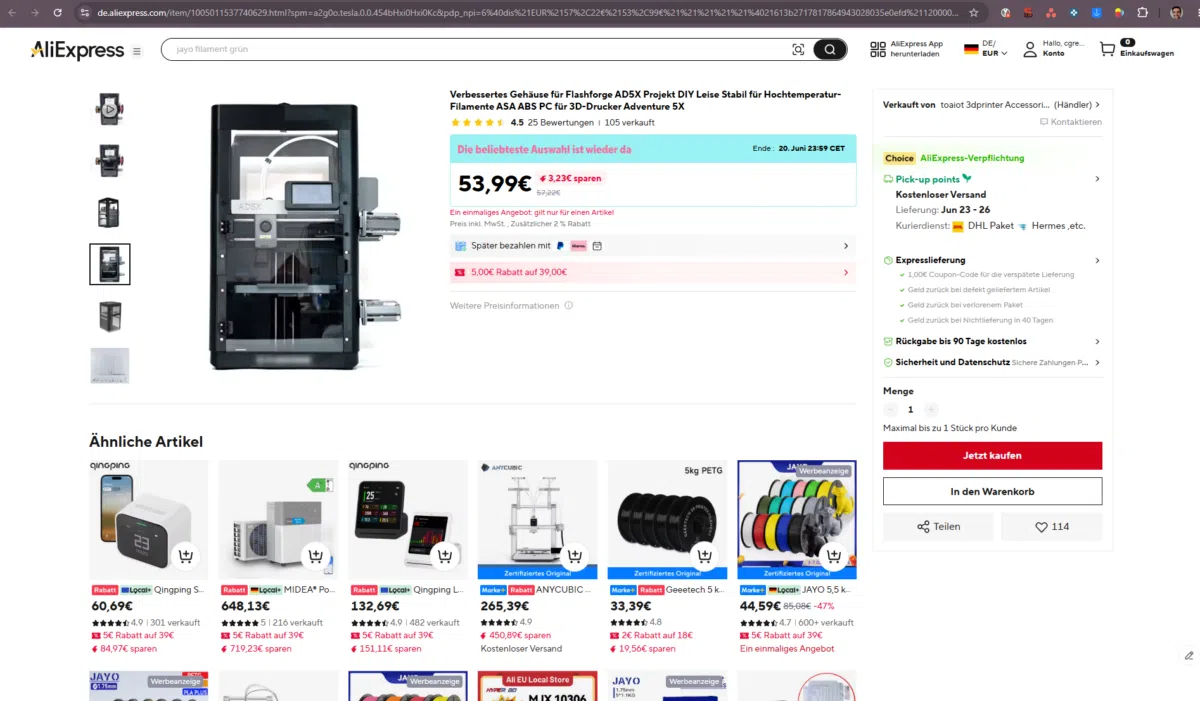The height and width of the screenshot is (701, 1200).
Task: Click the product title Verbessertes Gehäuse für Flashforge AD5X
Action: [645, 100]
